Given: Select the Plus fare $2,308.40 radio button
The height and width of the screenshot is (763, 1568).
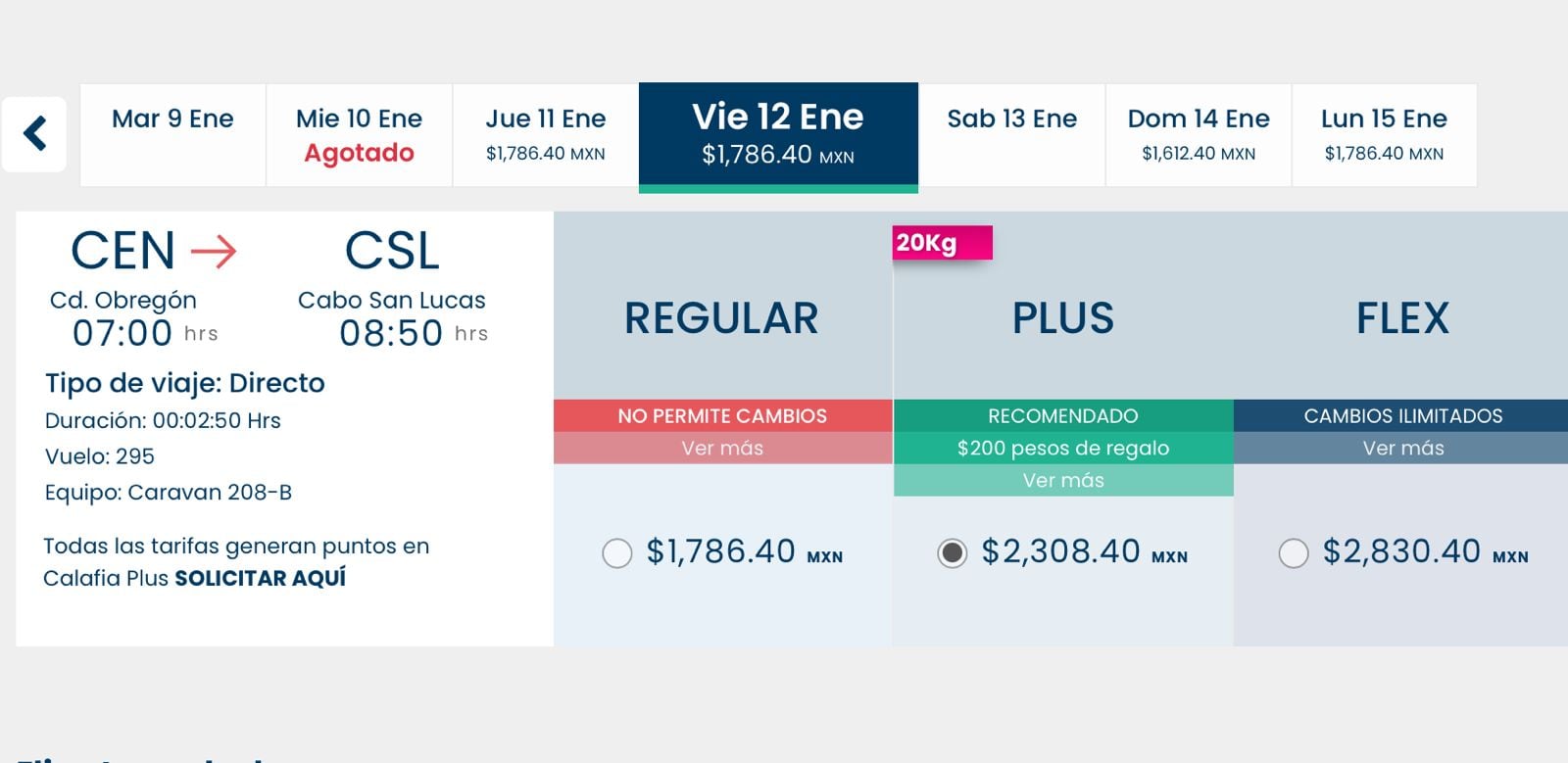Looking at the screenshot, I should [x=952, y=553].
